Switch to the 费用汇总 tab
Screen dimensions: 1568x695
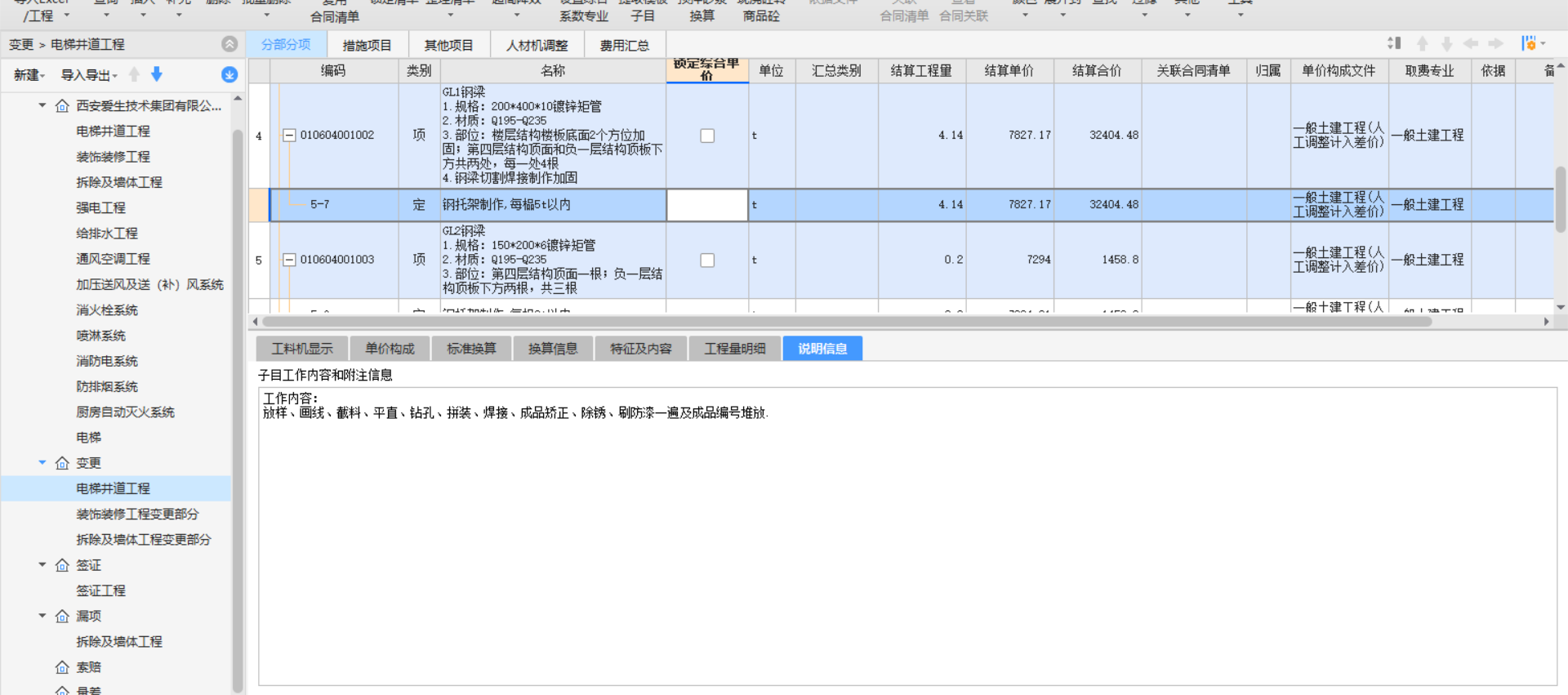(625, 45)
